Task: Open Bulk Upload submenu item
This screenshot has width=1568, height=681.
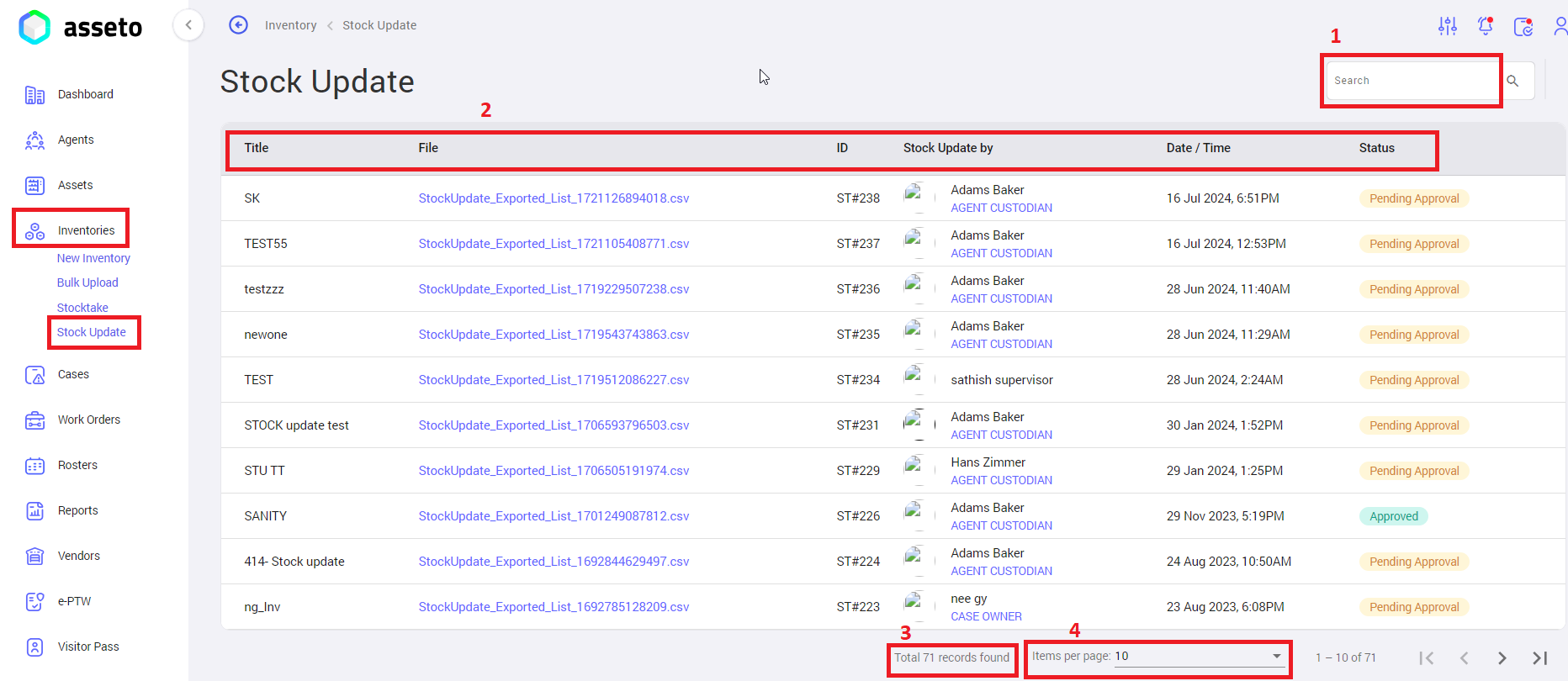Action: point(87,282)
